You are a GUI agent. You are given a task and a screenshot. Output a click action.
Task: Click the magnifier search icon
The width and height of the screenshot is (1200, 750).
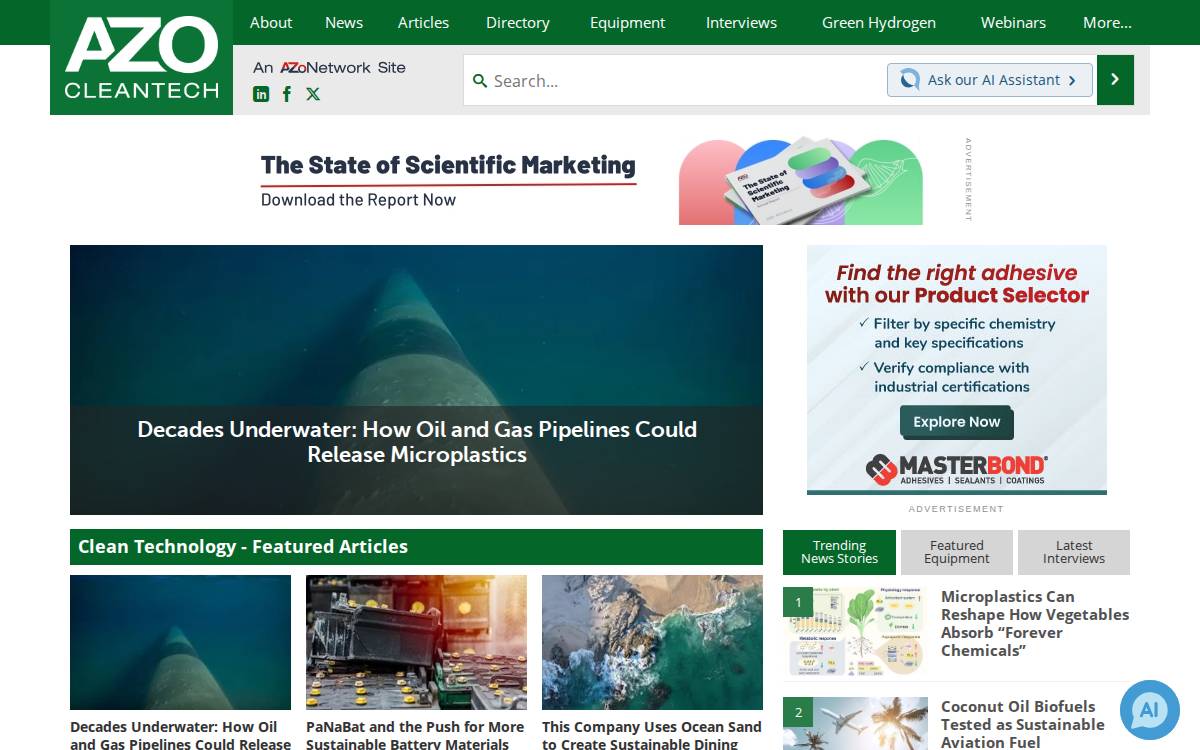pyautogui.click(x=480, y=81)
